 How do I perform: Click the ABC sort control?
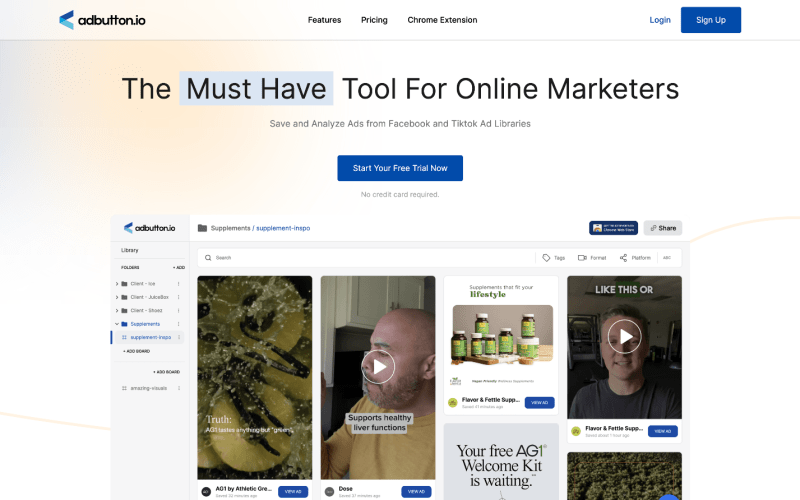(667, 258)
